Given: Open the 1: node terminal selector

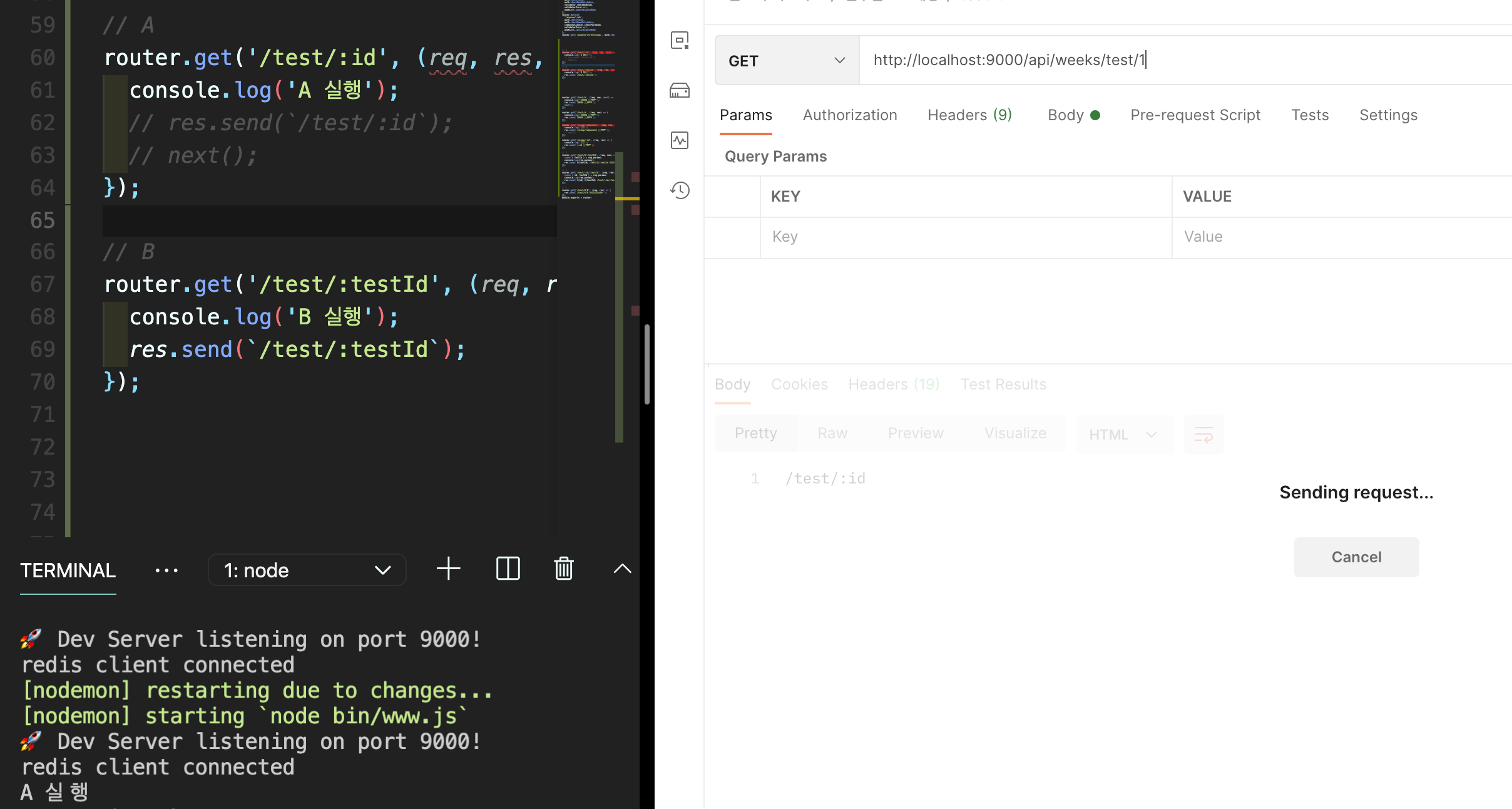Looking at the screenshot, I should click(x=307, y=570).
